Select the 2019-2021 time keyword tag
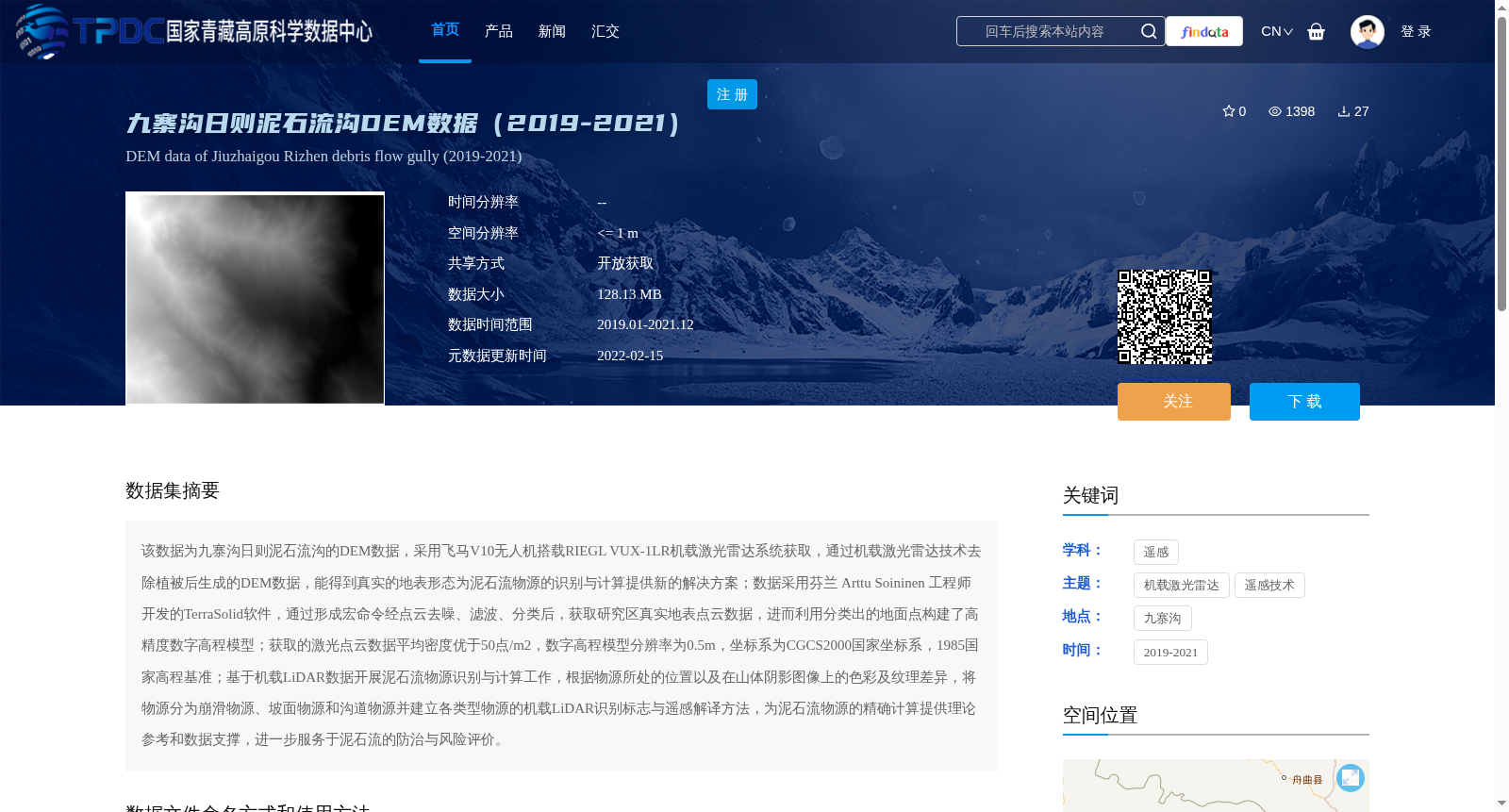This screenshot has width=1509, height=812. coord(1170,652)
